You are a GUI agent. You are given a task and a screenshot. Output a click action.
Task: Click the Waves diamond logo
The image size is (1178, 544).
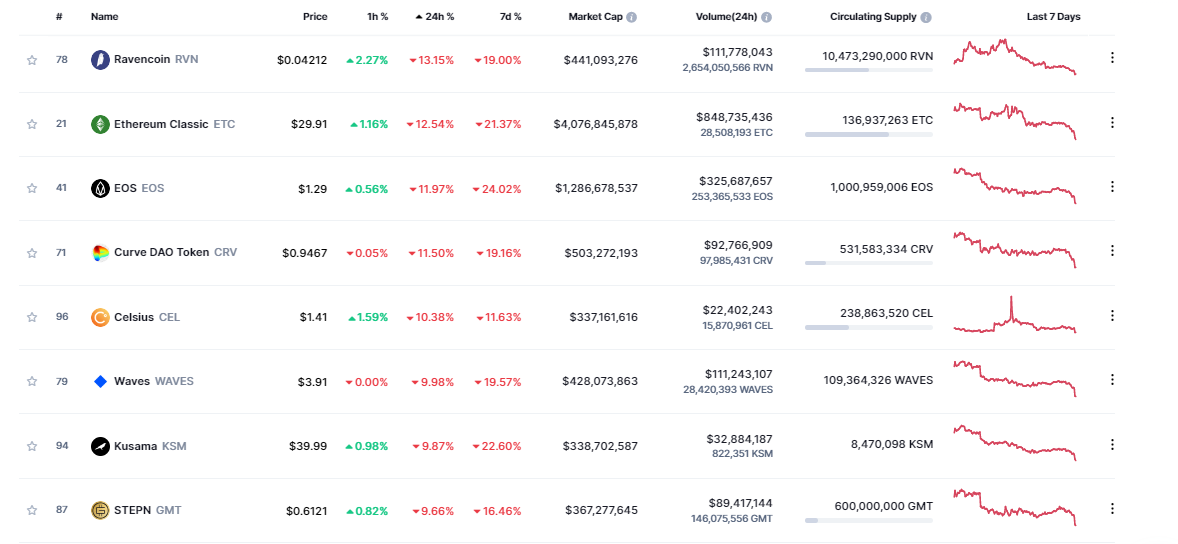(x=100, y=381)
